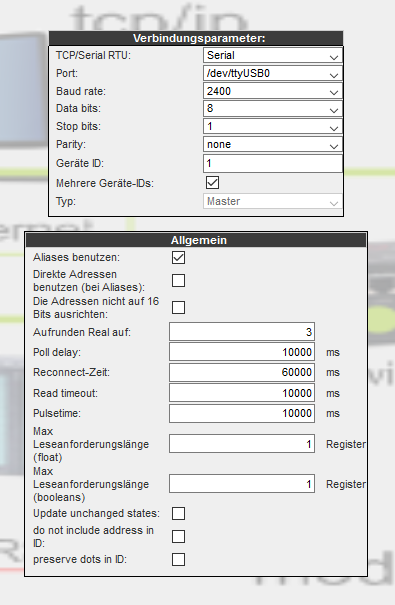Screen dimensions: 395x605
Task: Uncheck the Mehrere Geräte-IDs checkbox
Action: click(x=212, y=183)
